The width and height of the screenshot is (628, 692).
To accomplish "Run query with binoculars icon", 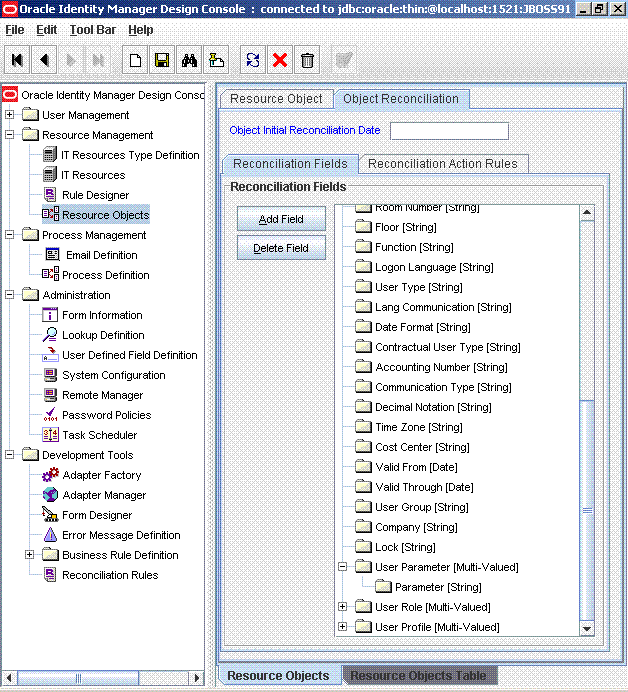I will coord(189,60).
